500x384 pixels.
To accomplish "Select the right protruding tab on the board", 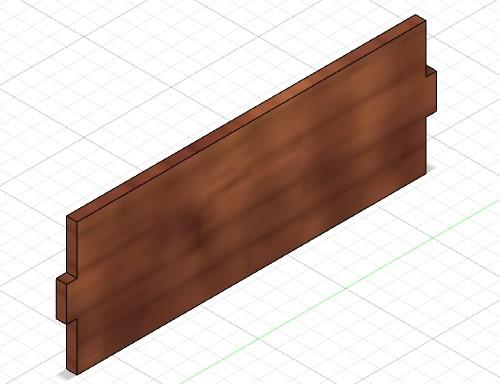I will coord(431,91).
